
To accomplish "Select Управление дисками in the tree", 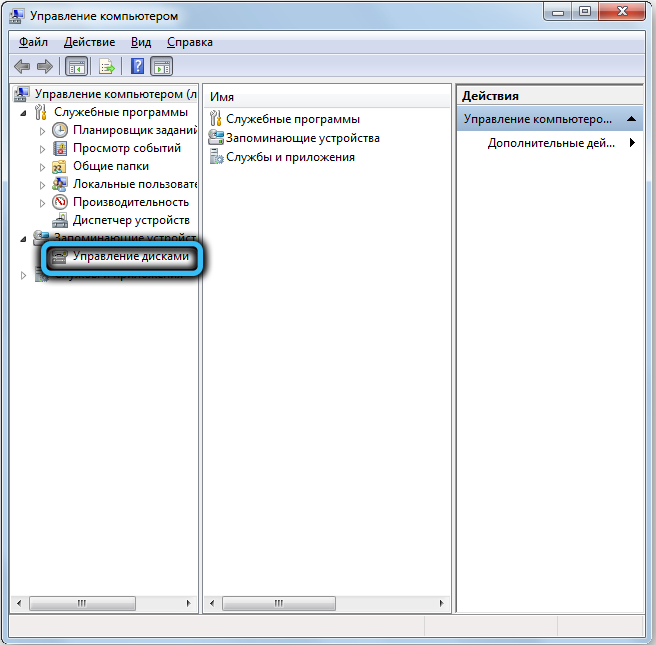I will [131, 256].
